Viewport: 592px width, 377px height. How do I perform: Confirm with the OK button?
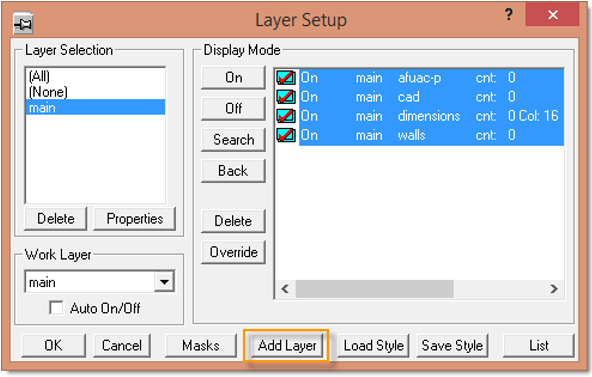[x=54, y=345]
